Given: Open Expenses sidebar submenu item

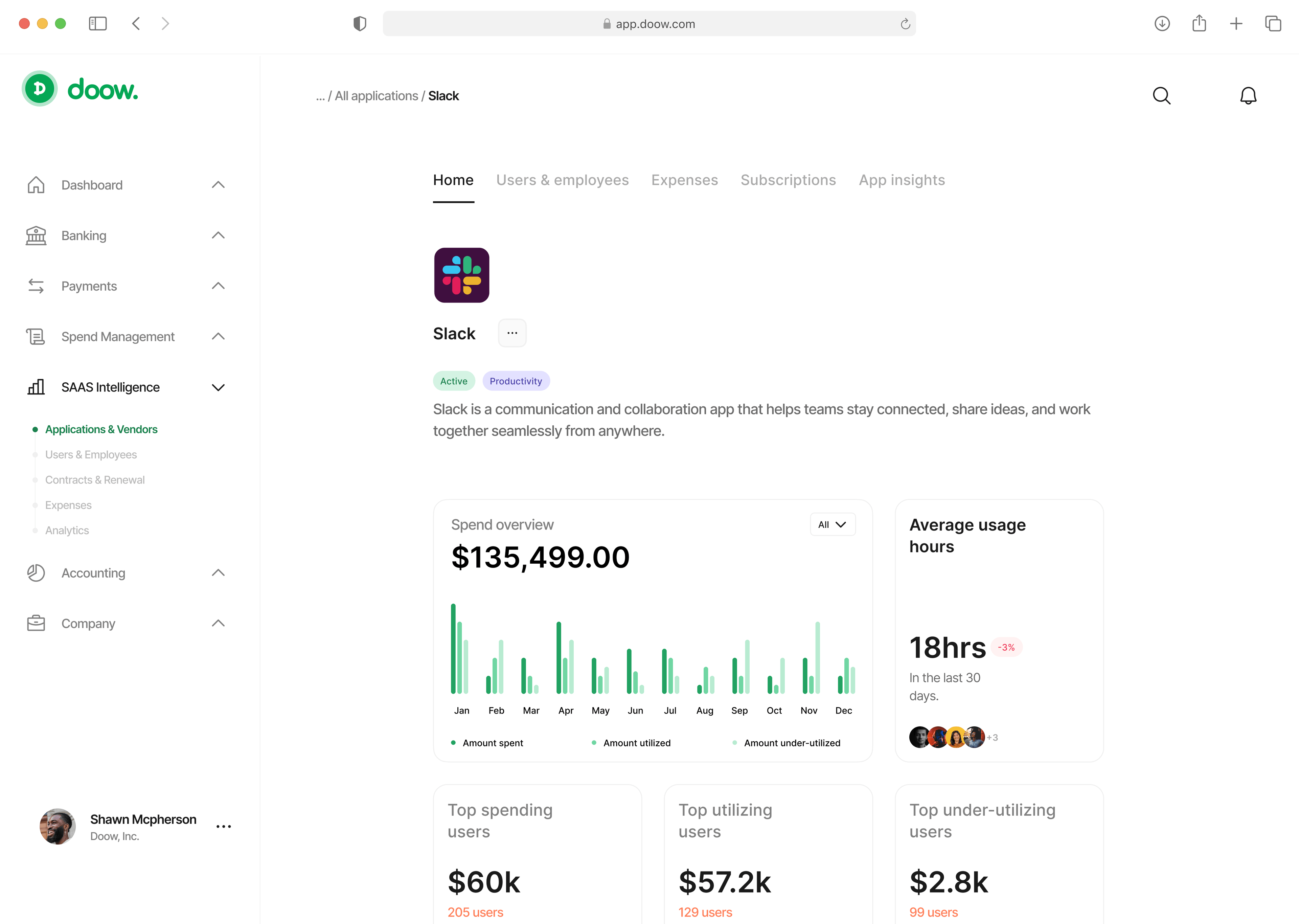Looking at the screenshot, I should (68, 505).
